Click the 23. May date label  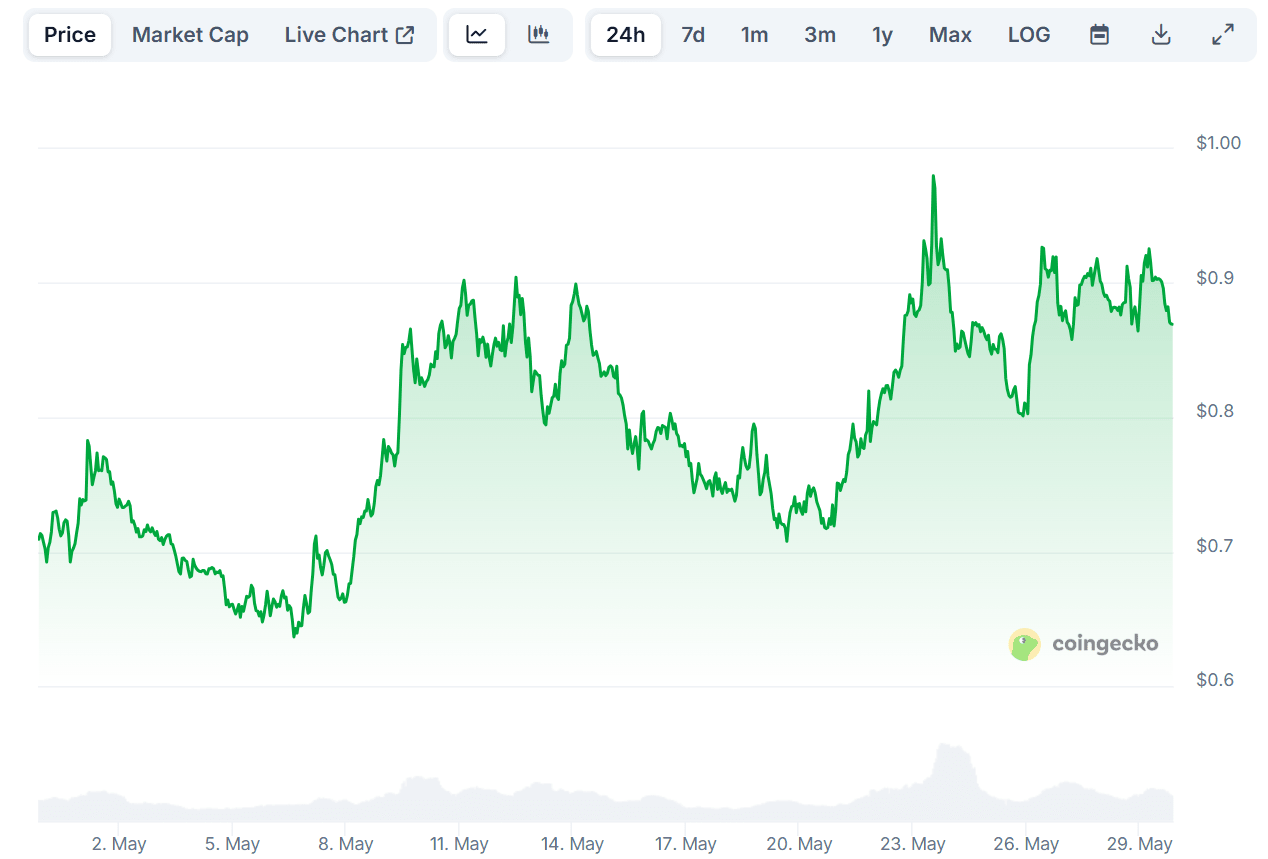914,844
